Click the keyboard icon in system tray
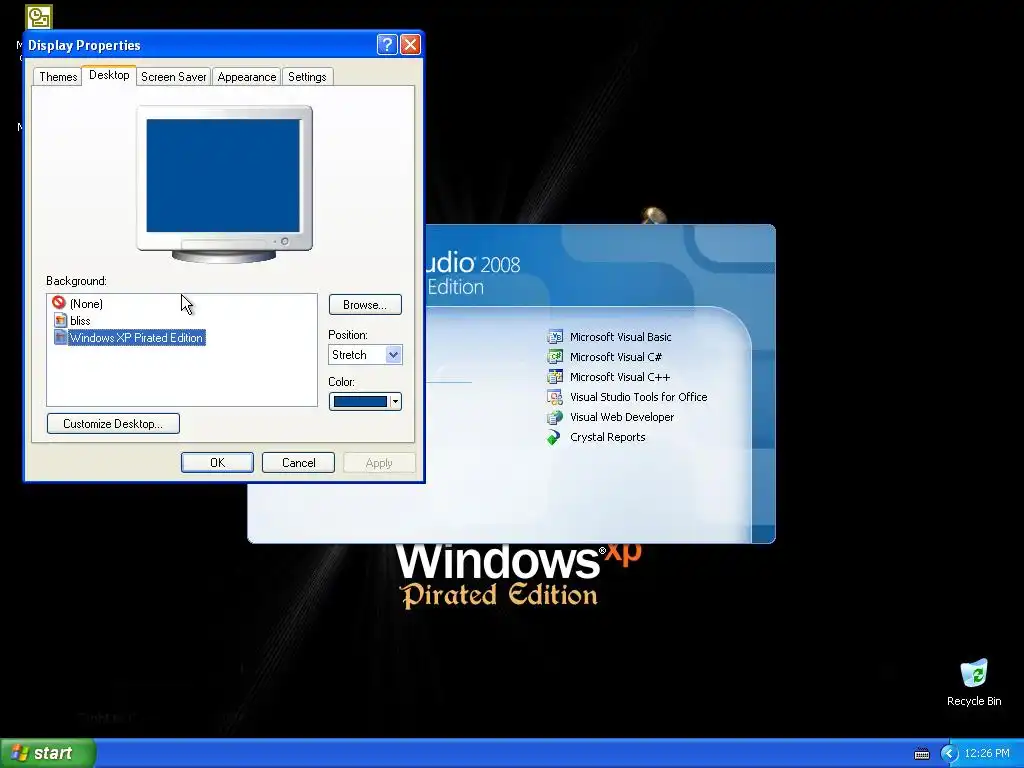 click(921, 754)
